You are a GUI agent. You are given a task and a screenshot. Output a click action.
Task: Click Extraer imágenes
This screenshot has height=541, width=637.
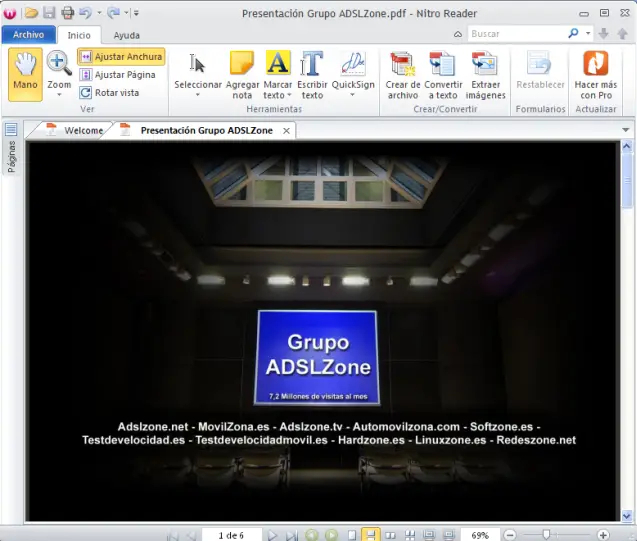[485, 75]
